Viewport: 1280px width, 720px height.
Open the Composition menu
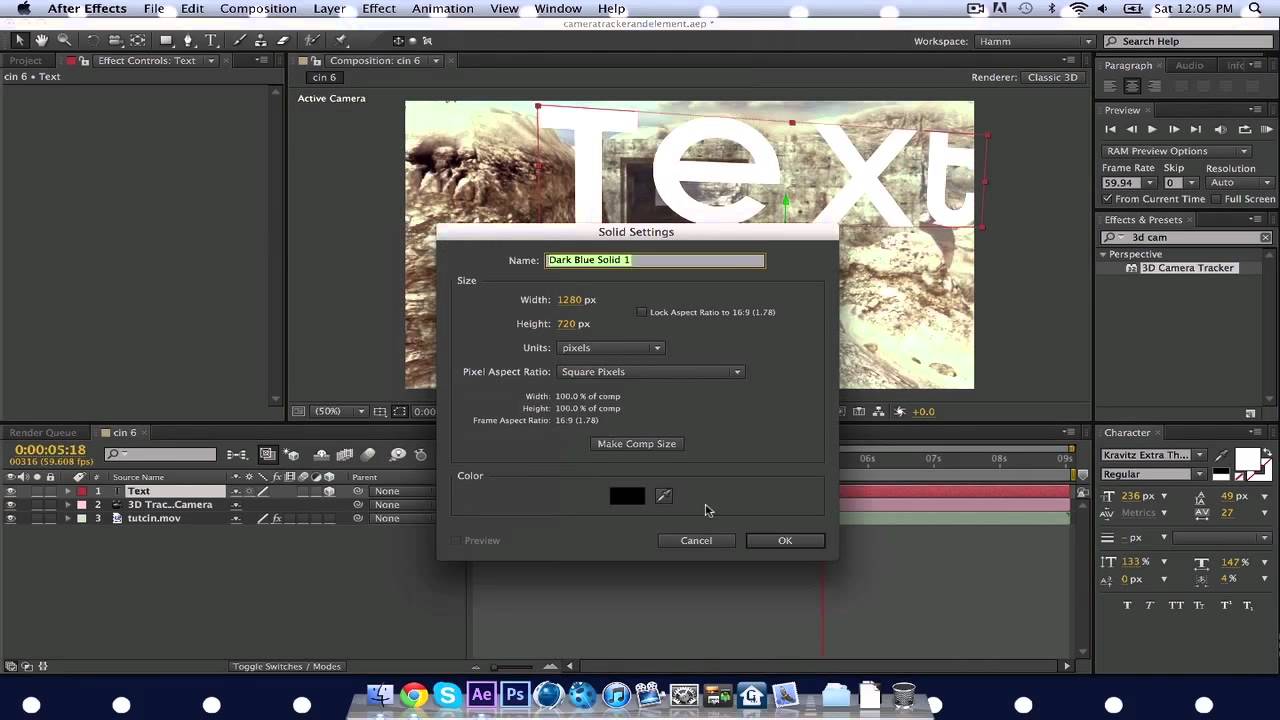pyautogui.click(x=258, y=9)
